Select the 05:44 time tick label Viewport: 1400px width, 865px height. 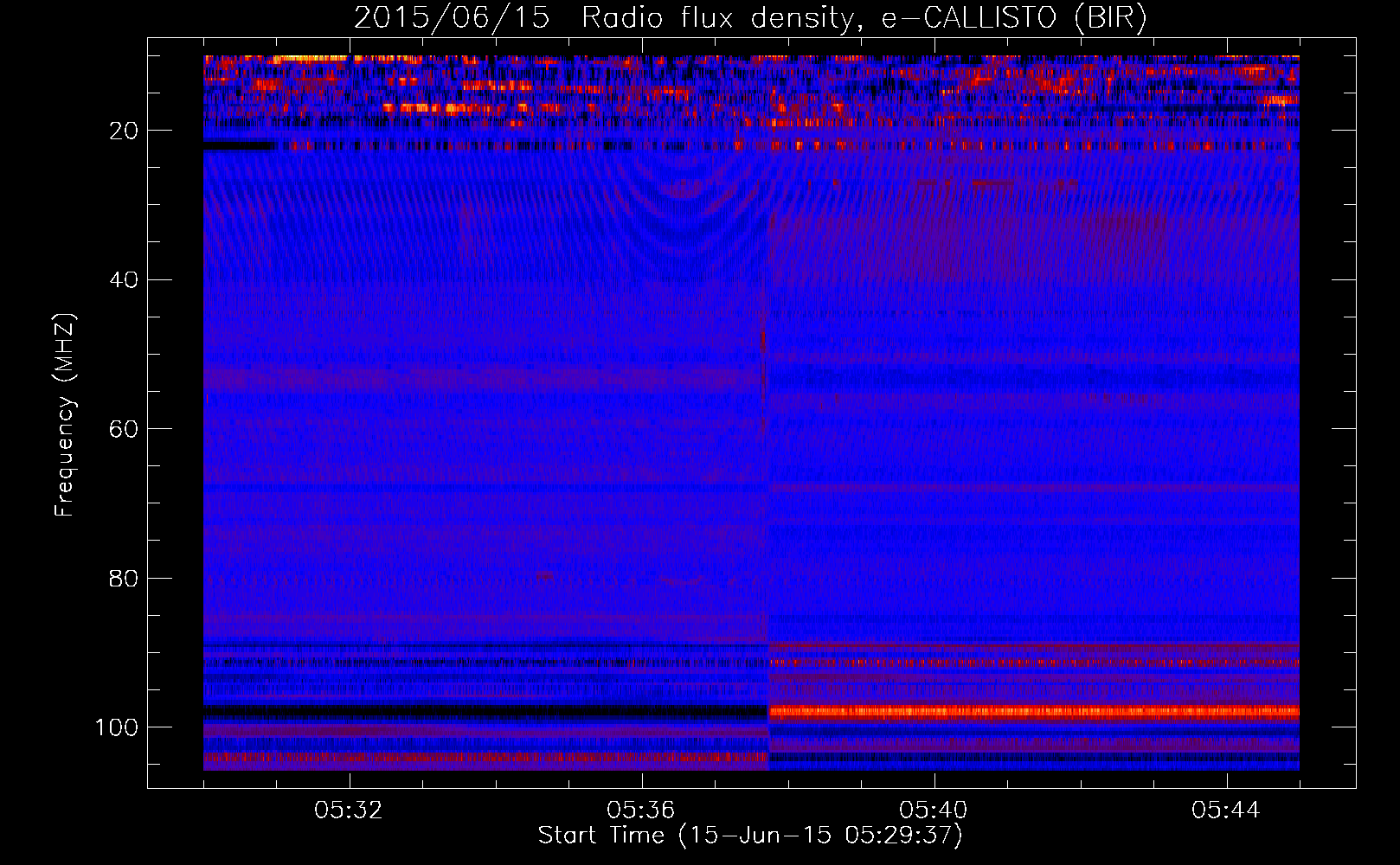[x=1226, y=811]
